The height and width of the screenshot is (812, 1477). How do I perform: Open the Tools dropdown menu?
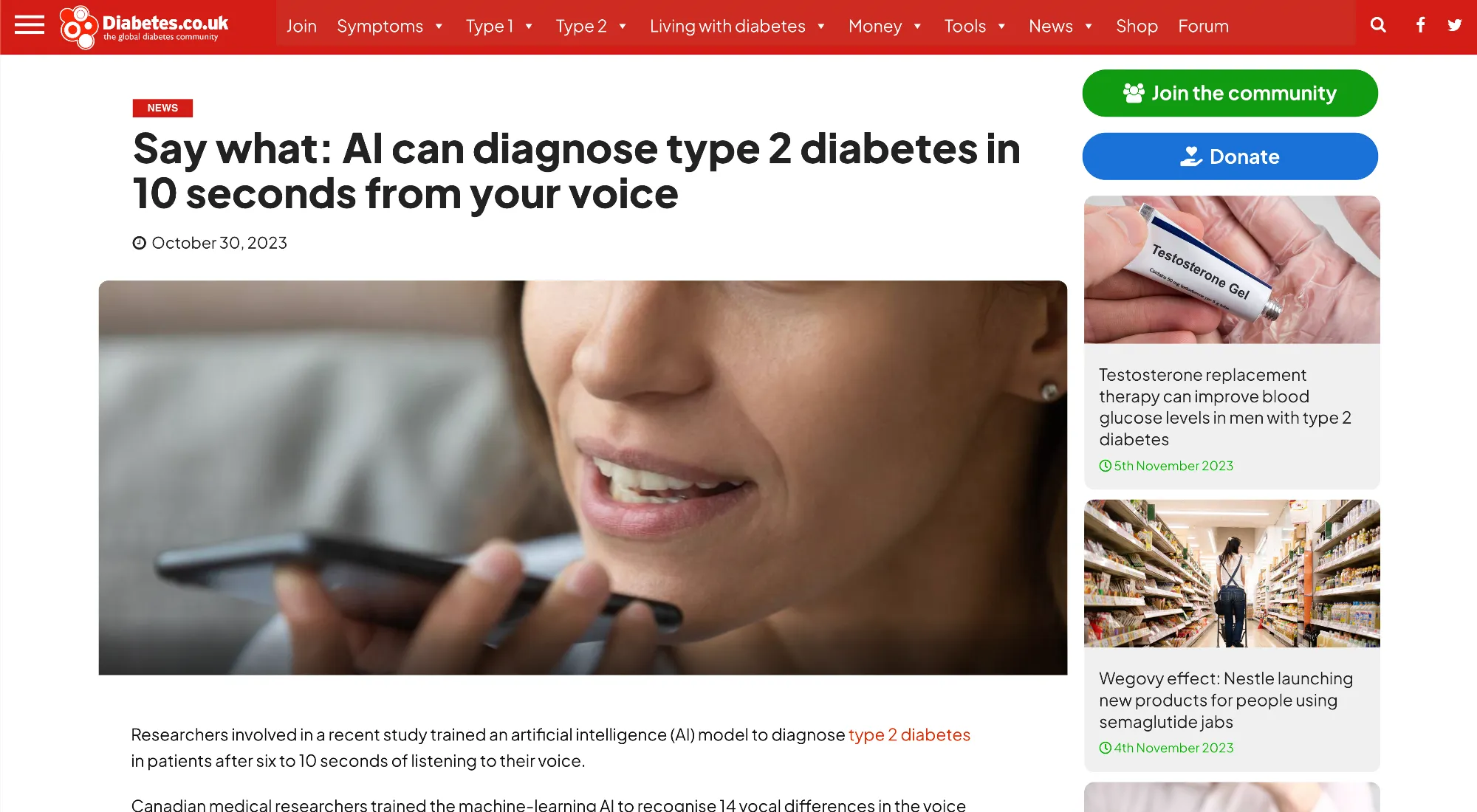[x=975, y=27]
